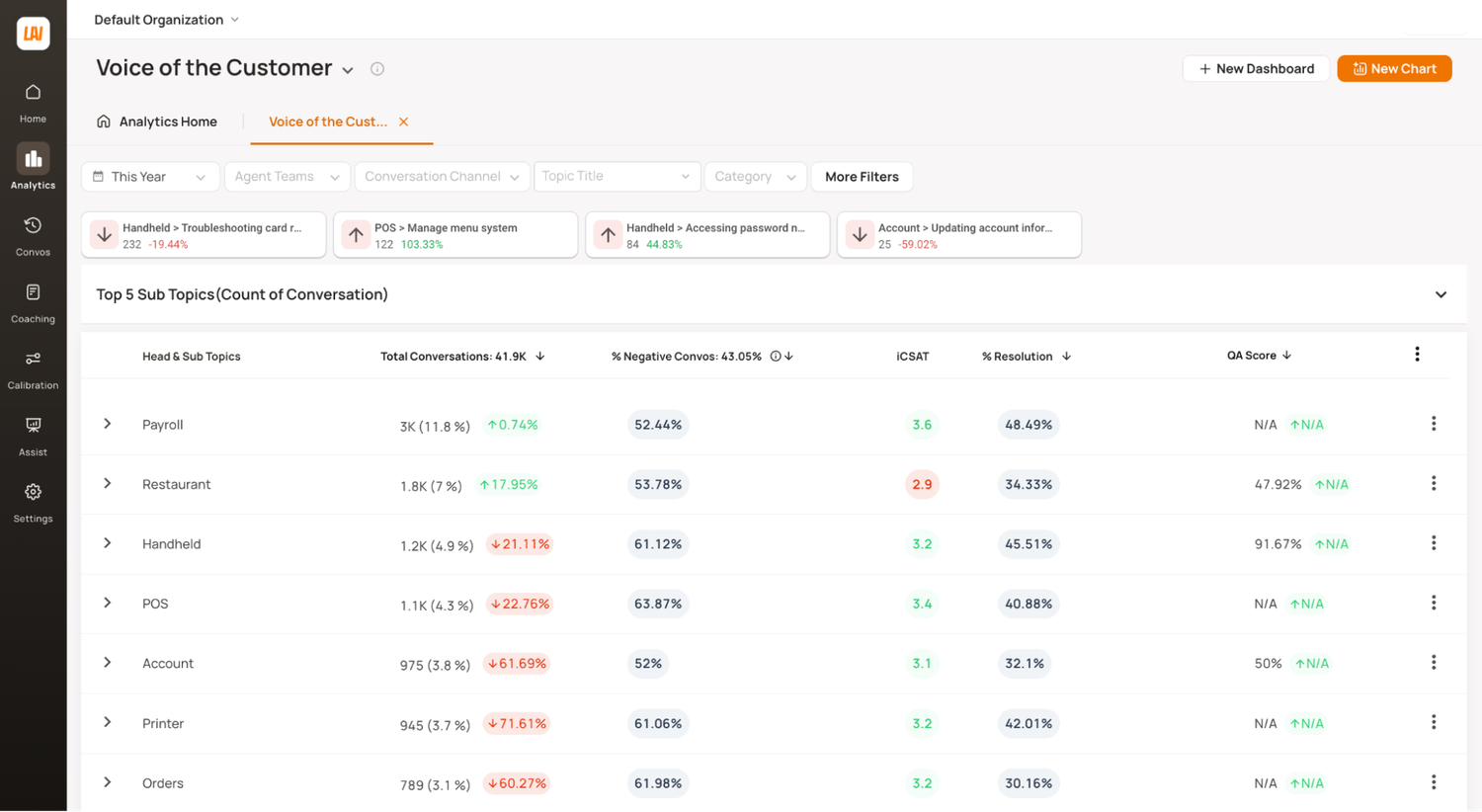Click info icon next to % Negative Convos
The image size is (1482, 812).
(x=776, y=357)
